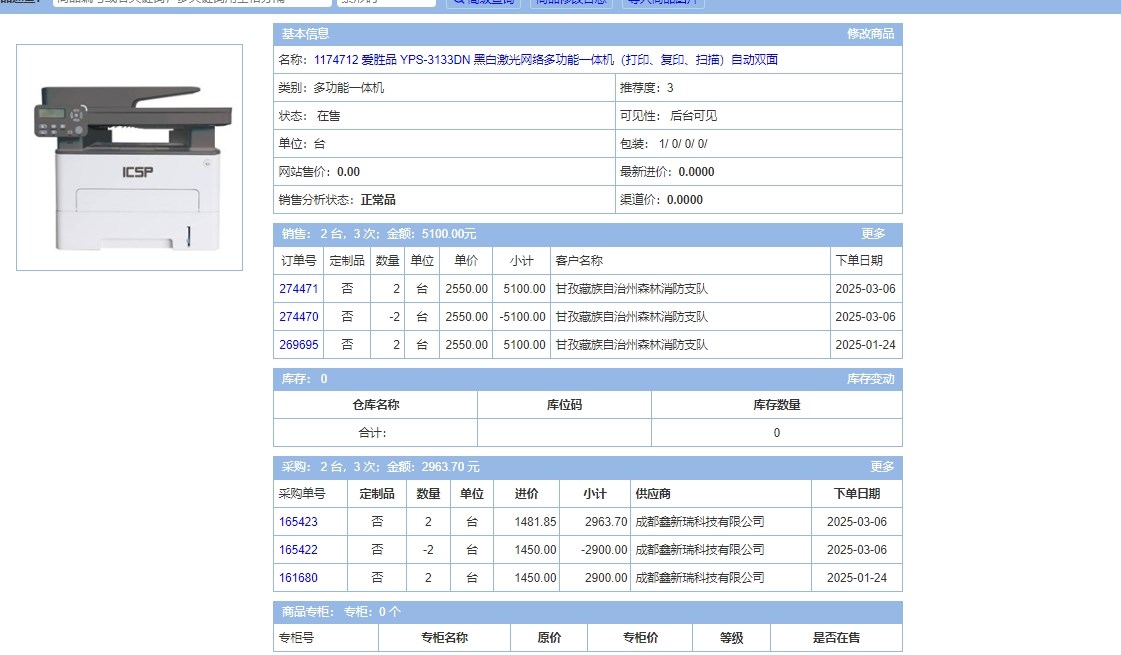1121x655 pixels.
Task: Open purchase order 161680
Action: (298, 578)
